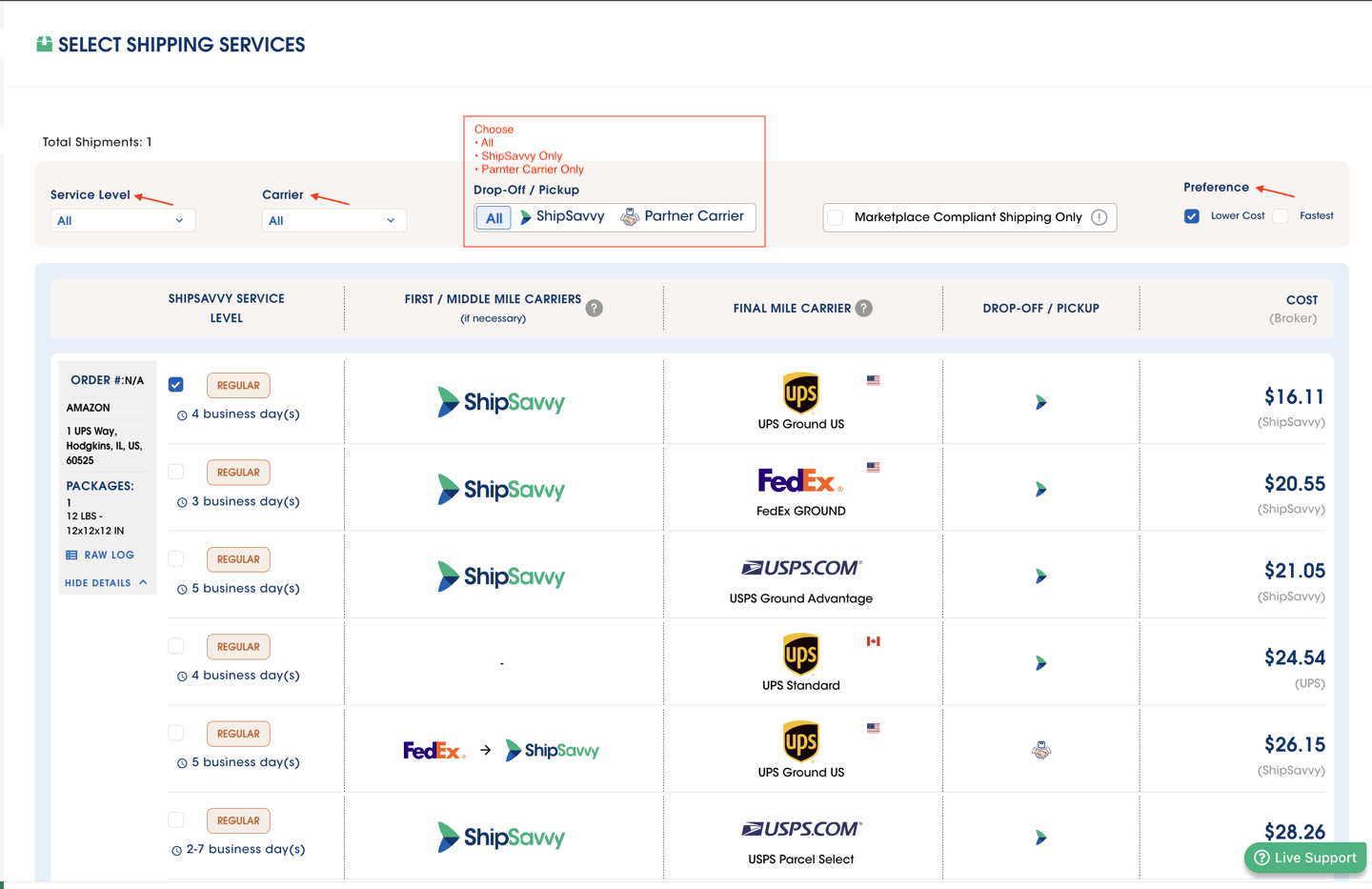The height and width of the screenshot is (889, 1372).
Task: Enable the Fastest preference checkbox
Action: pos(1281,216)
